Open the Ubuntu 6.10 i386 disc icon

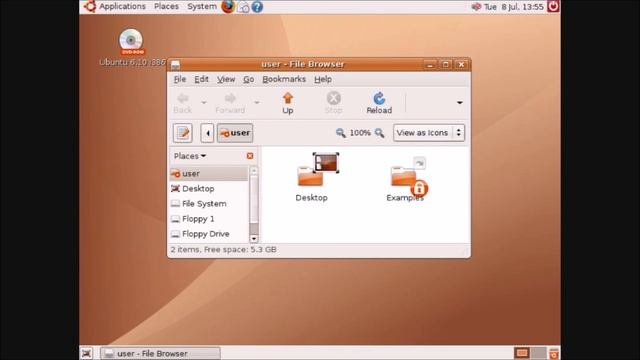tap(131, 42)
